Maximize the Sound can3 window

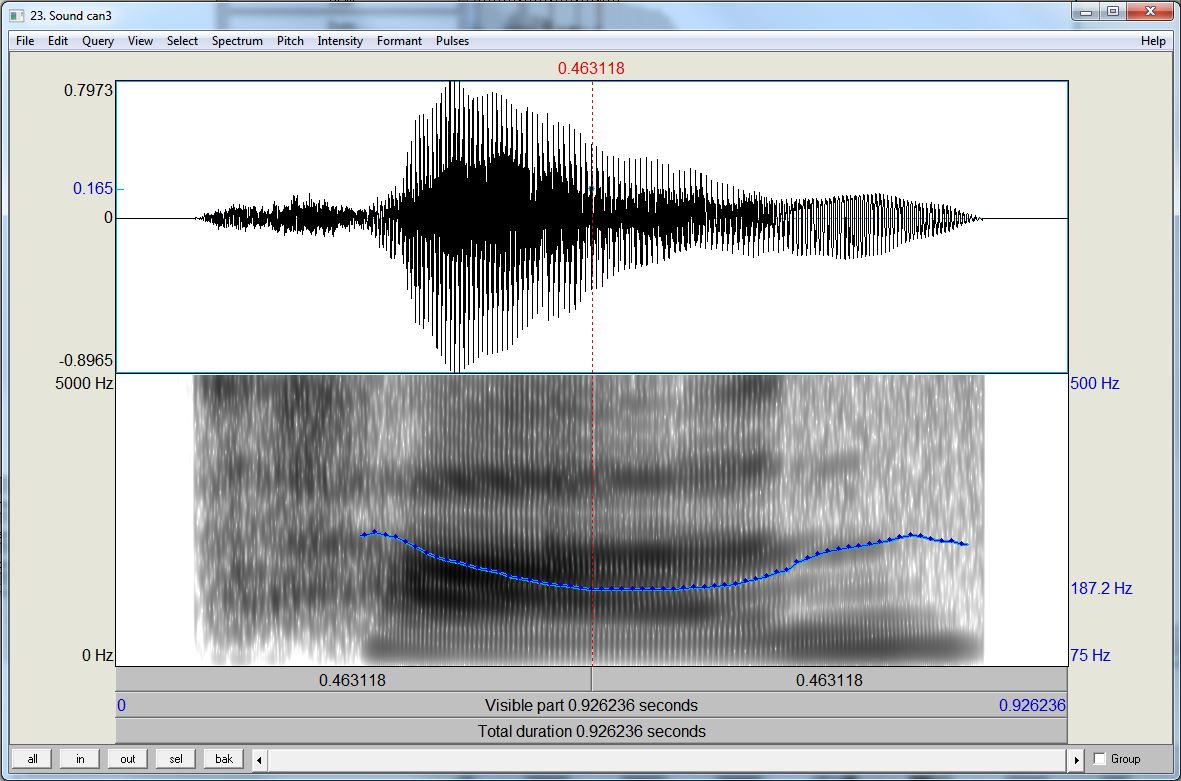point(1112,12)
